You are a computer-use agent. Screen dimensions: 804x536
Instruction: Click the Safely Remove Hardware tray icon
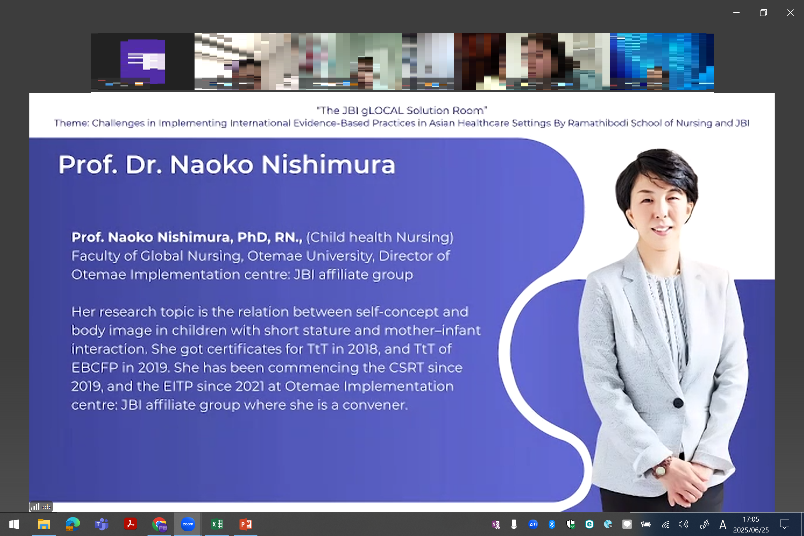[x=514, y=524]
